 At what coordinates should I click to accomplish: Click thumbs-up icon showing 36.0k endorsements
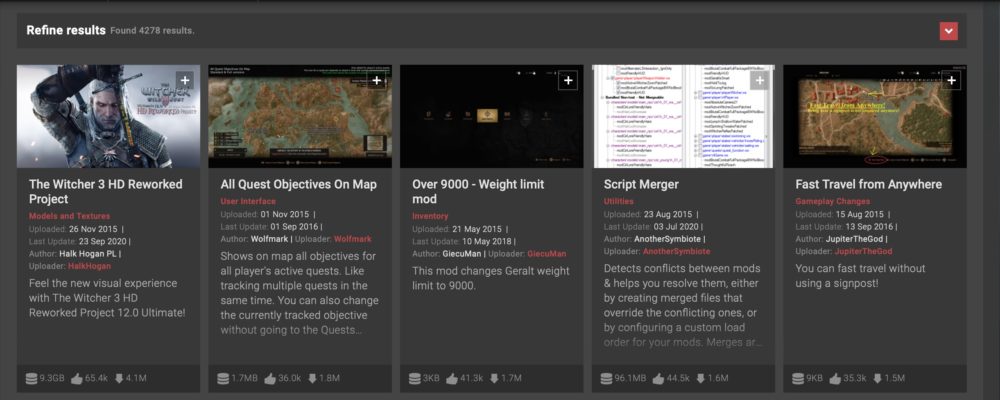click(x=270, y=379)
